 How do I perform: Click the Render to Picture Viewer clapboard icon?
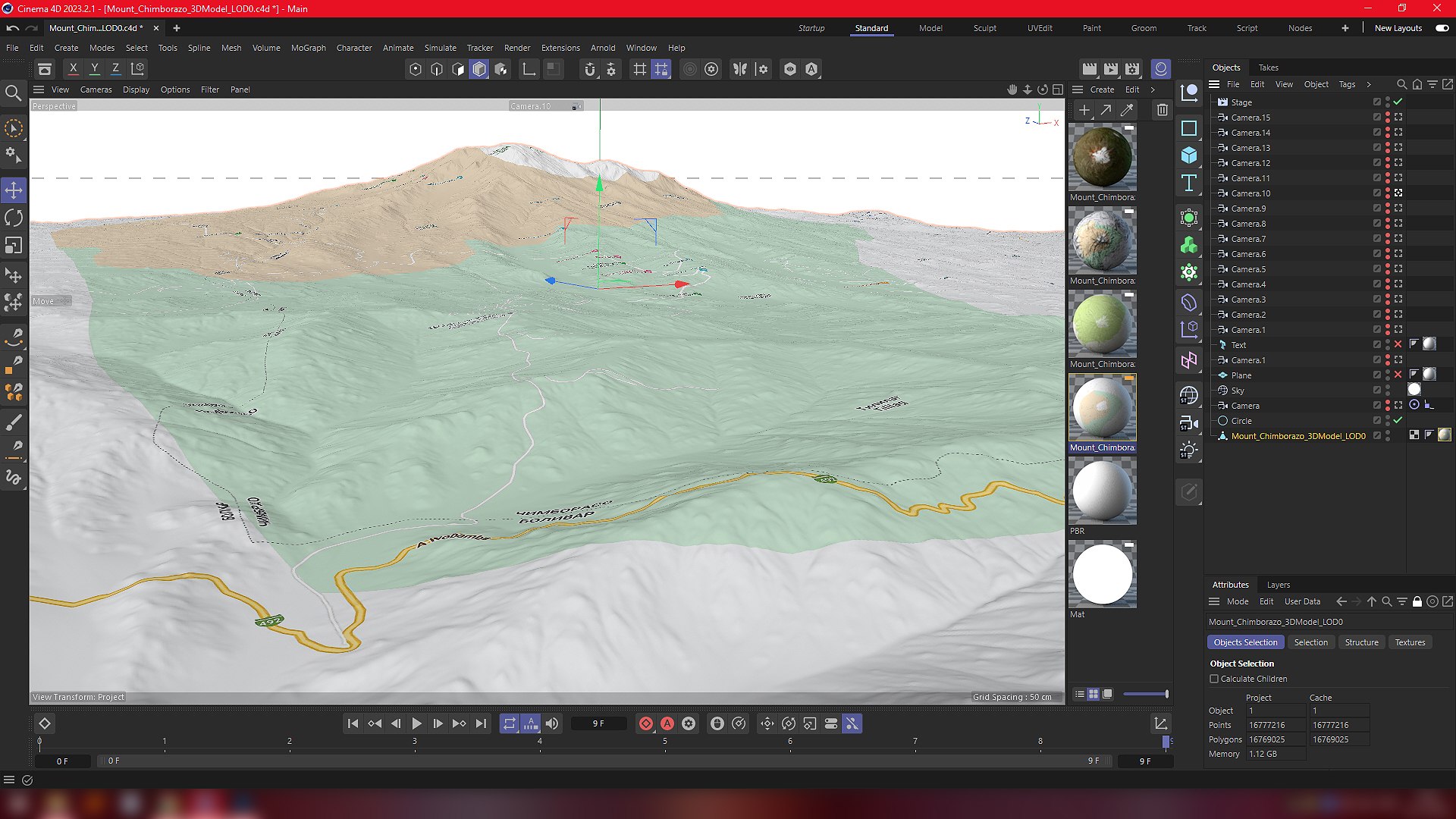[x=1111, y=69]
